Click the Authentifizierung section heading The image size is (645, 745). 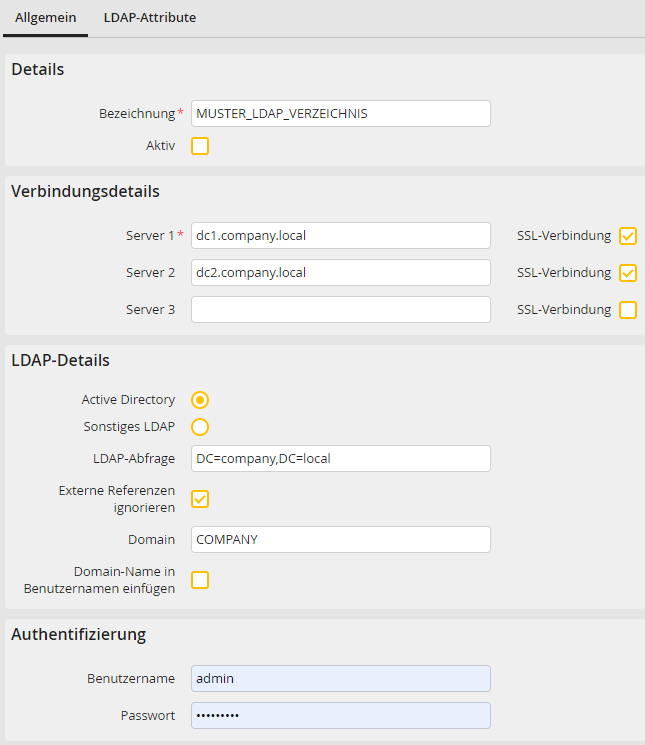(78, 634)
